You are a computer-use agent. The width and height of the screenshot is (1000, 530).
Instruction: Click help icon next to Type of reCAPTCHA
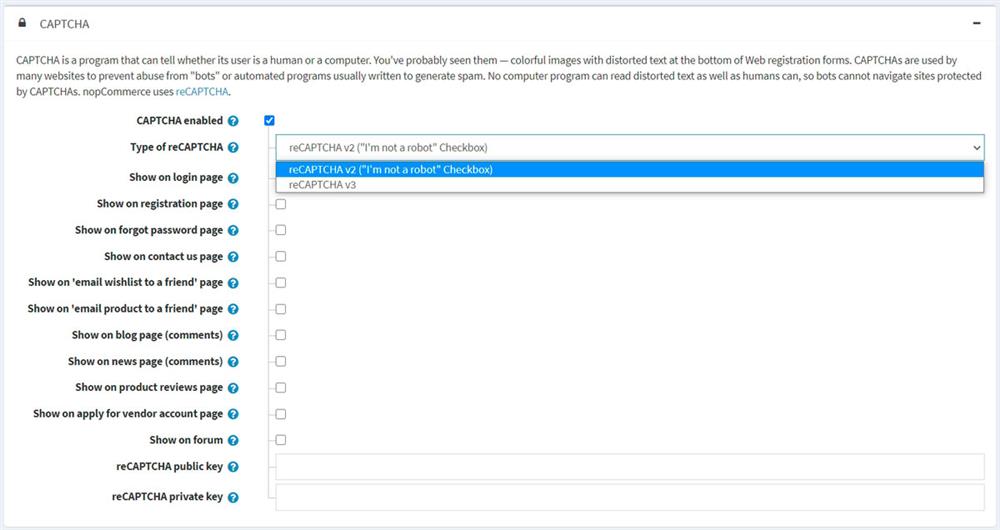[x=233, y=148]
